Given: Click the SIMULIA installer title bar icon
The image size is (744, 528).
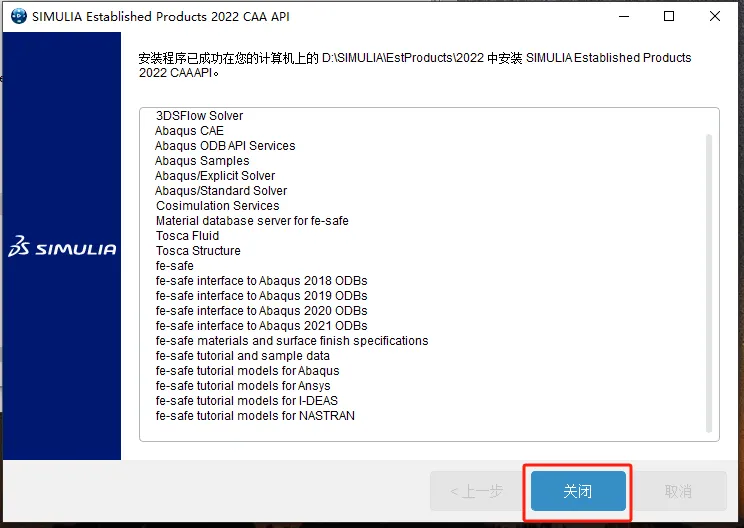Looking at the screenshot, I should point(19,16).
